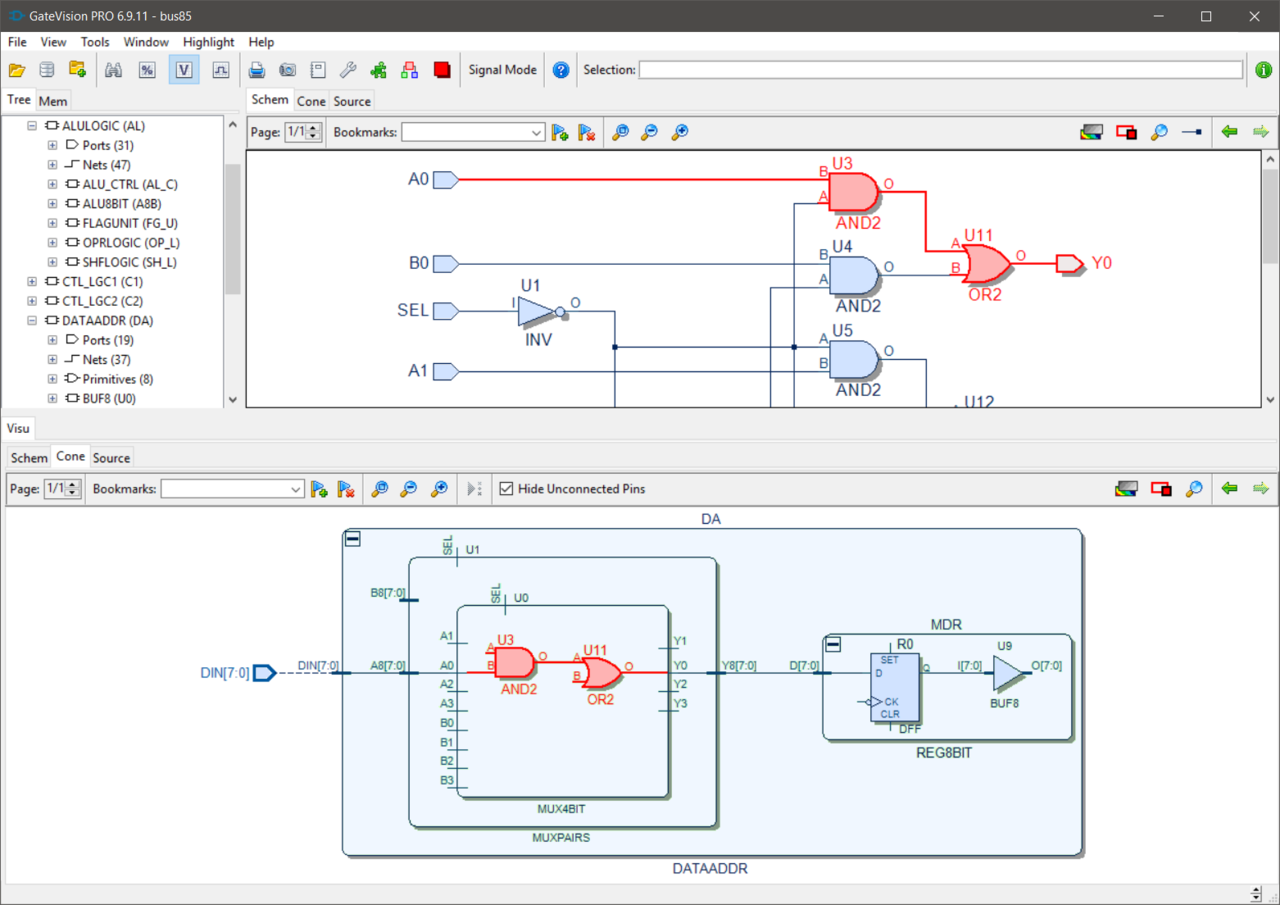
Task: Click the binoculars search icon in main toolbar
Action: point(113,70)
